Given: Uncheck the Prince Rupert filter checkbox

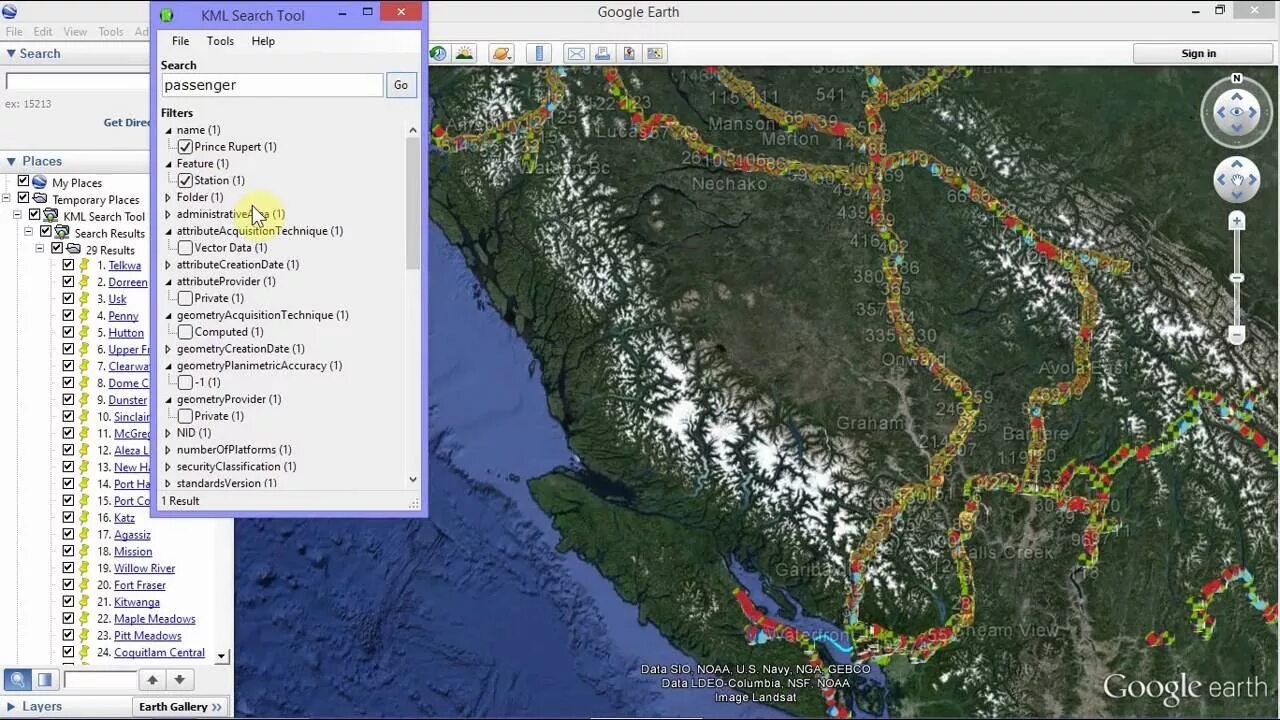Looking at the screenshot, I should pos(185,146).
